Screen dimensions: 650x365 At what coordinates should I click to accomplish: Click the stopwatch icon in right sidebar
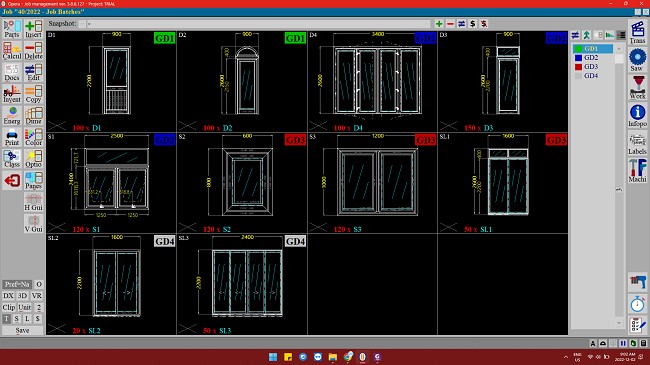(x=637, y=304)
